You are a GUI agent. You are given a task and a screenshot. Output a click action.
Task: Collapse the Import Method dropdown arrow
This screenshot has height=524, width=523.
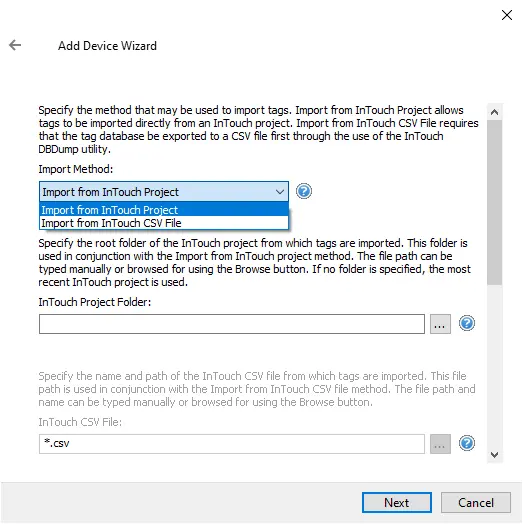click(x=280, y=192)
